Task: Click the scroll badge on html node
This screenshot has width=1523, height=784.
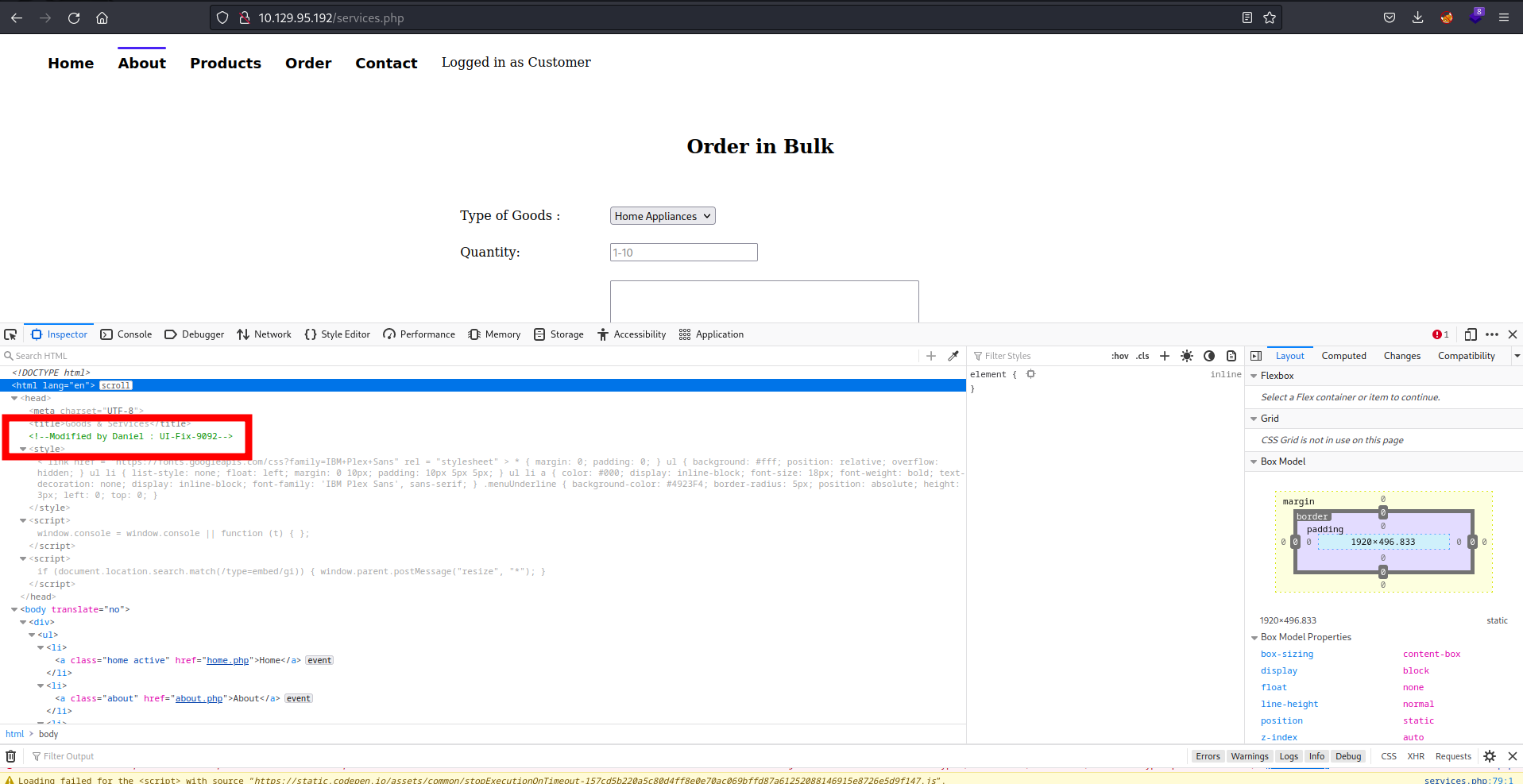Action: 116,385
